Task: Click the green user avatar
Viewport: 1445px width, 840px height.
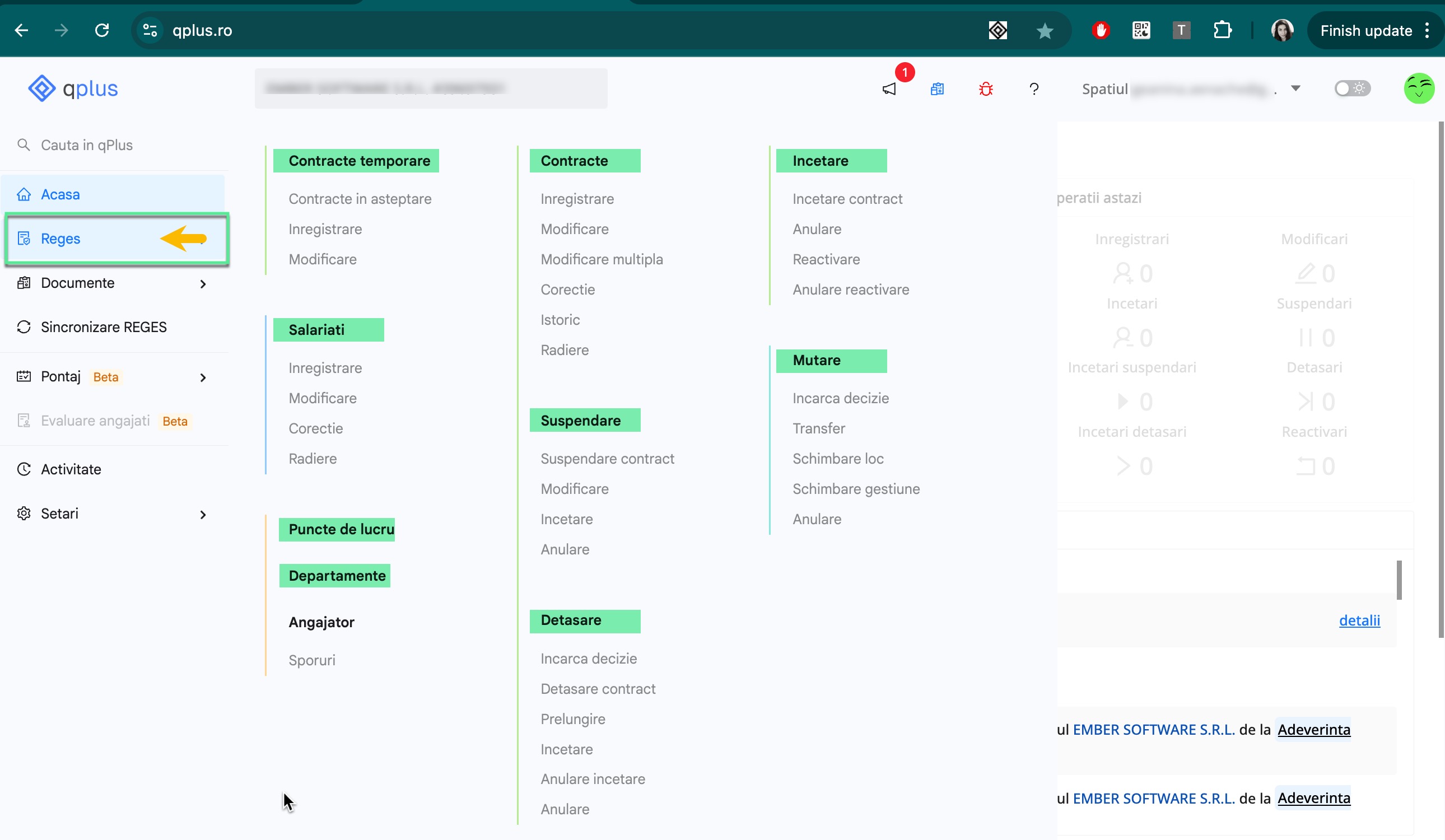Action: pyautogui.click(x=1419, y=88)
